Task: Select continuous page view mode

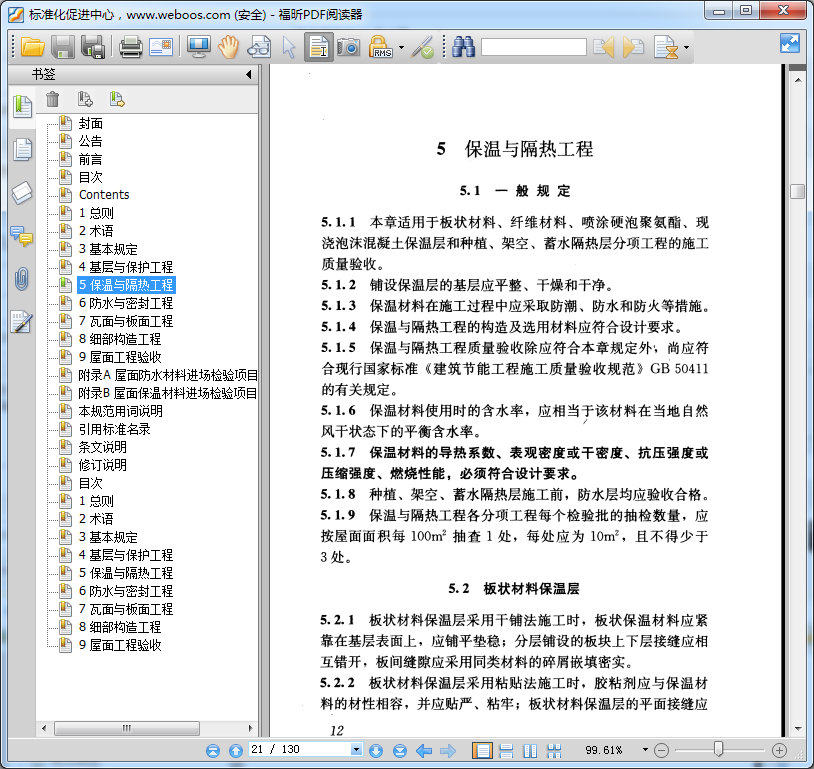Action: pos(506,751)
